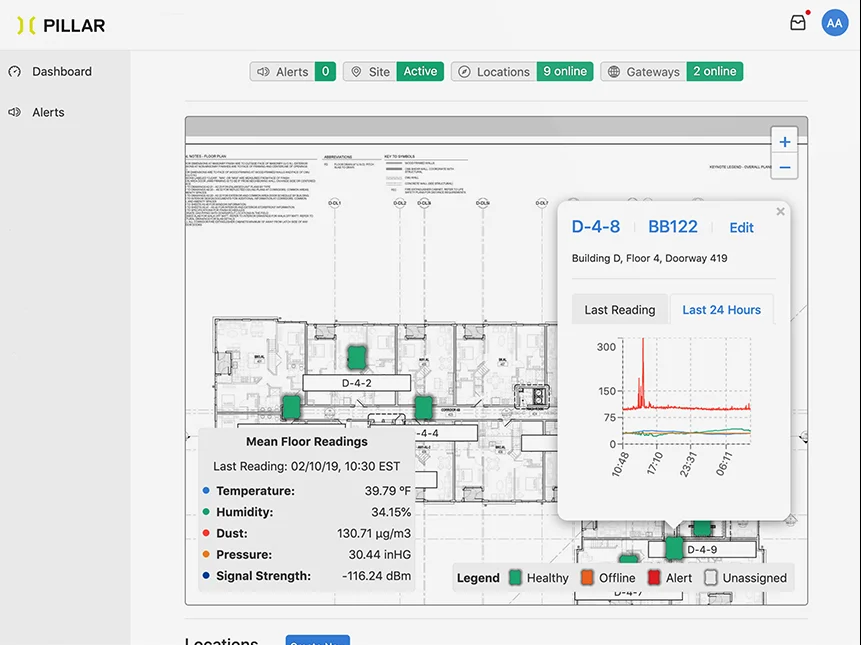Open the BB122 device link
The image size is (861, 645).
[x=673, y=226]
